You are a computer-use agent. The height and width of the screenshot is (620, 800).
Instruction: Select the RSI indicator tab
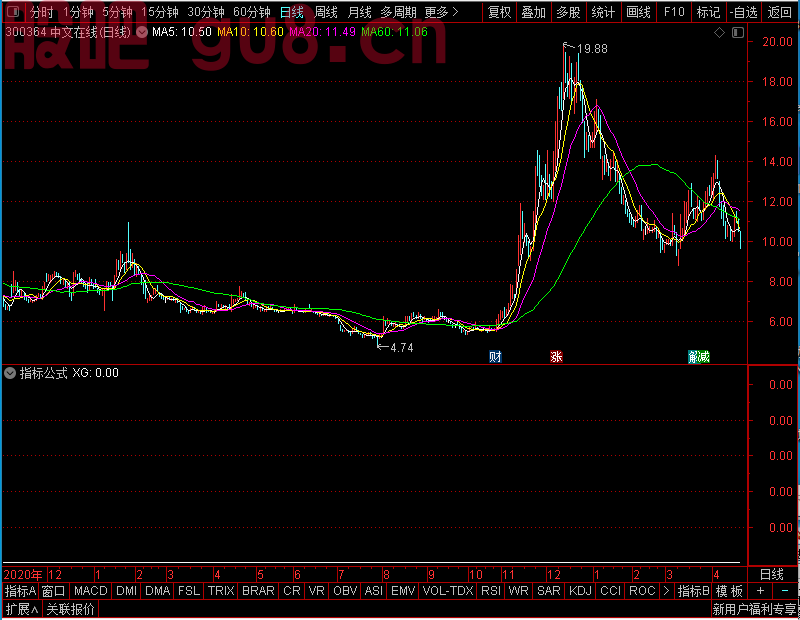491,591
